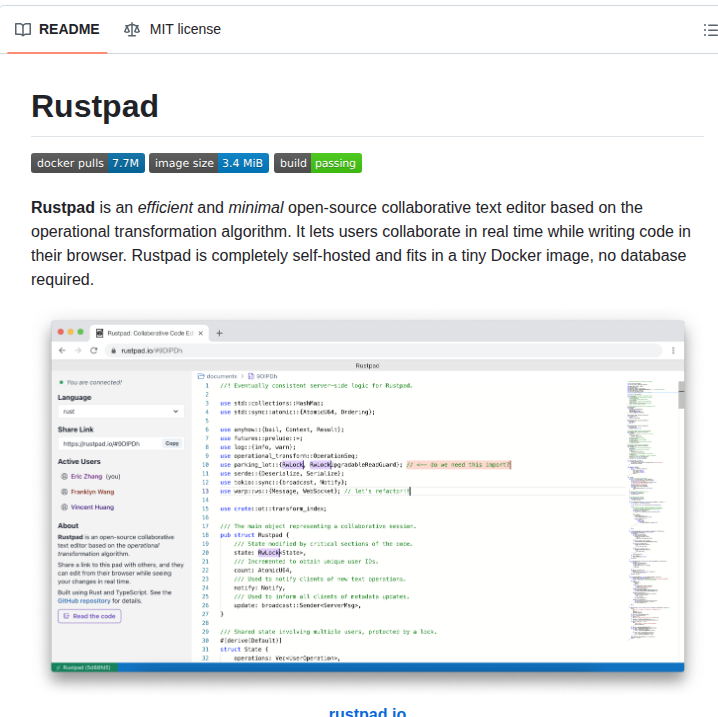Screen dimensions: 718x717
Task: Click the build passing badge
Action: 318,163
